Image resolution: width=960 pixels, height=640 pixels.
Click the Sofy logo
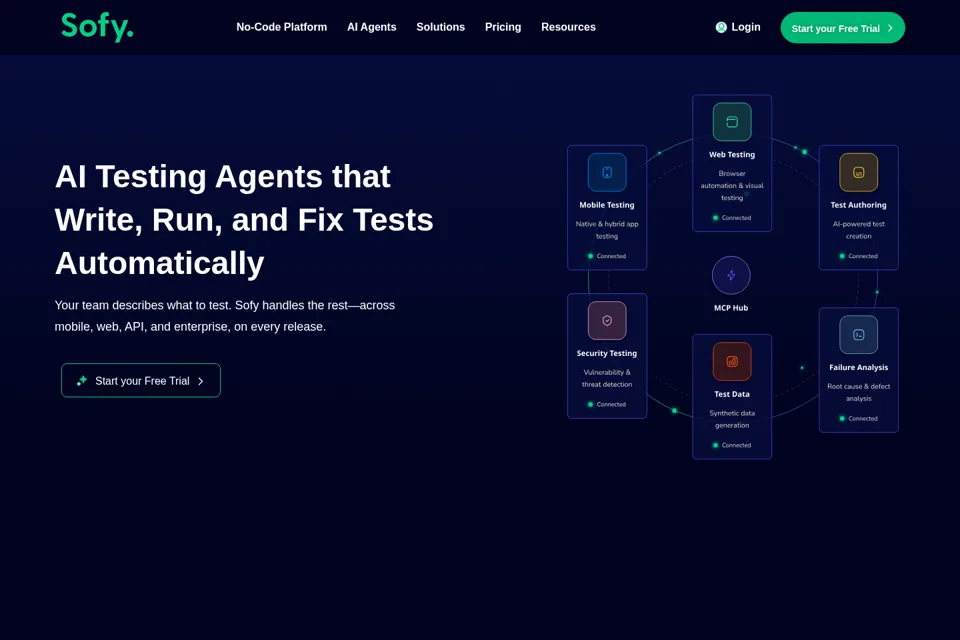coord(97,27)
